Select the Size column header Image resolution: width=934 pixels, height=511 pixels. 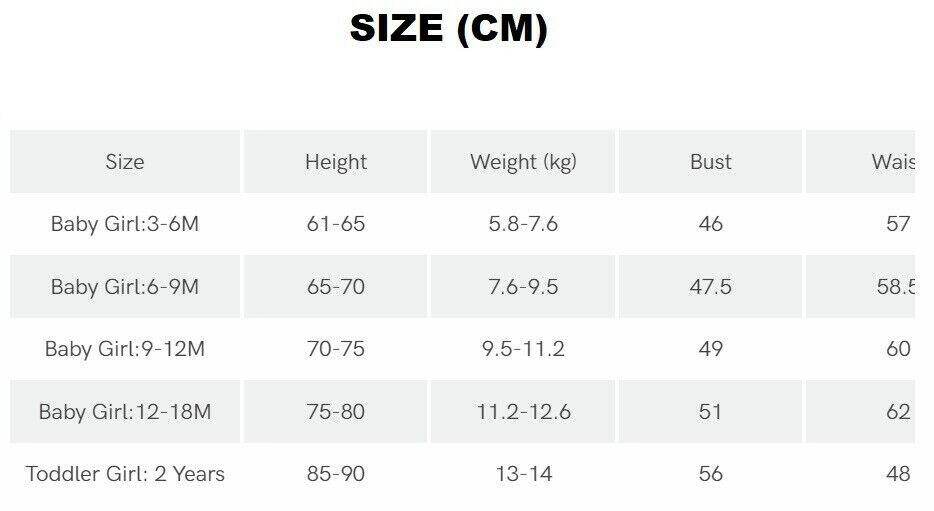(125, 162)
